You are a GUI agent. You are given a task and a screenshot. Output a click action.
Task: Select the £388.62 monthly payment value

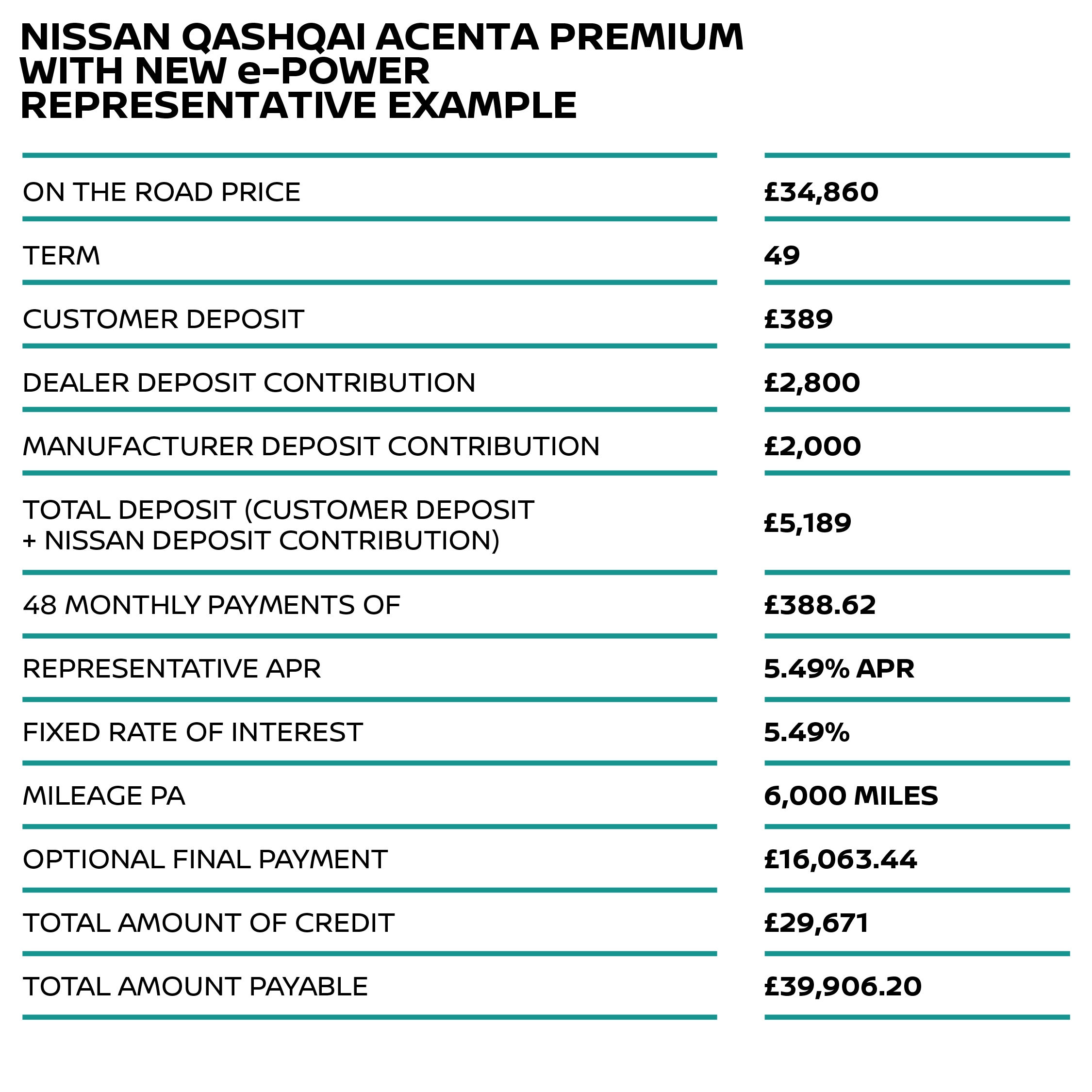(820, 605)
